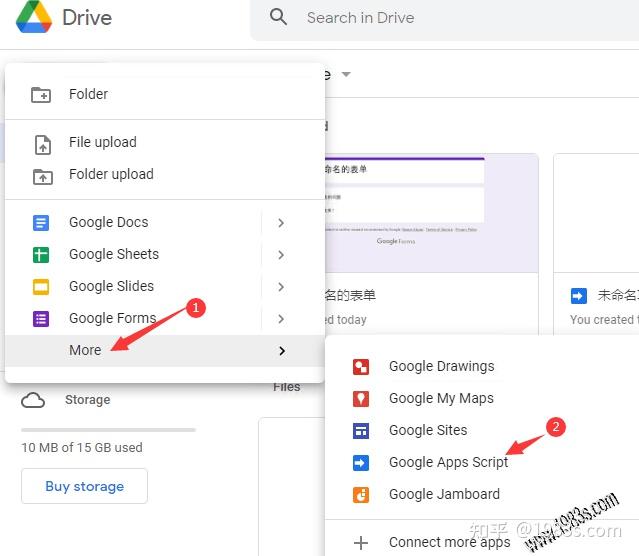Expand the More submenu arrow
Viewport: 639px width, 556px height.
(x=282, y=351)
